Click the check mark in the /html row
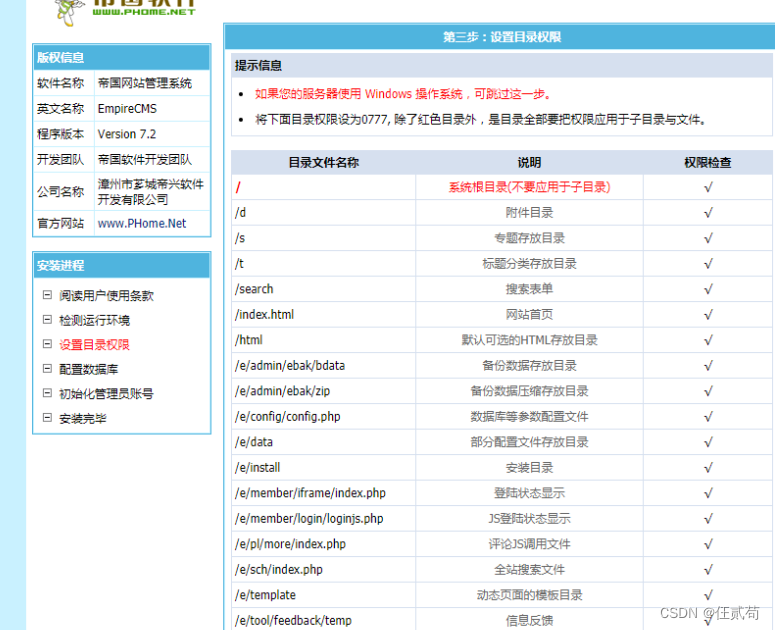This screenshot has height=630, width=775. pyautogui.click(x=708, y=340)
